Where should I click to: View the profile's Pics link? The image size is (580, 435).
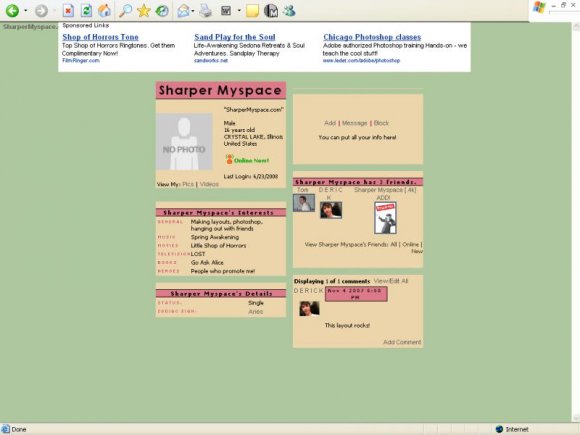(188, 184)
